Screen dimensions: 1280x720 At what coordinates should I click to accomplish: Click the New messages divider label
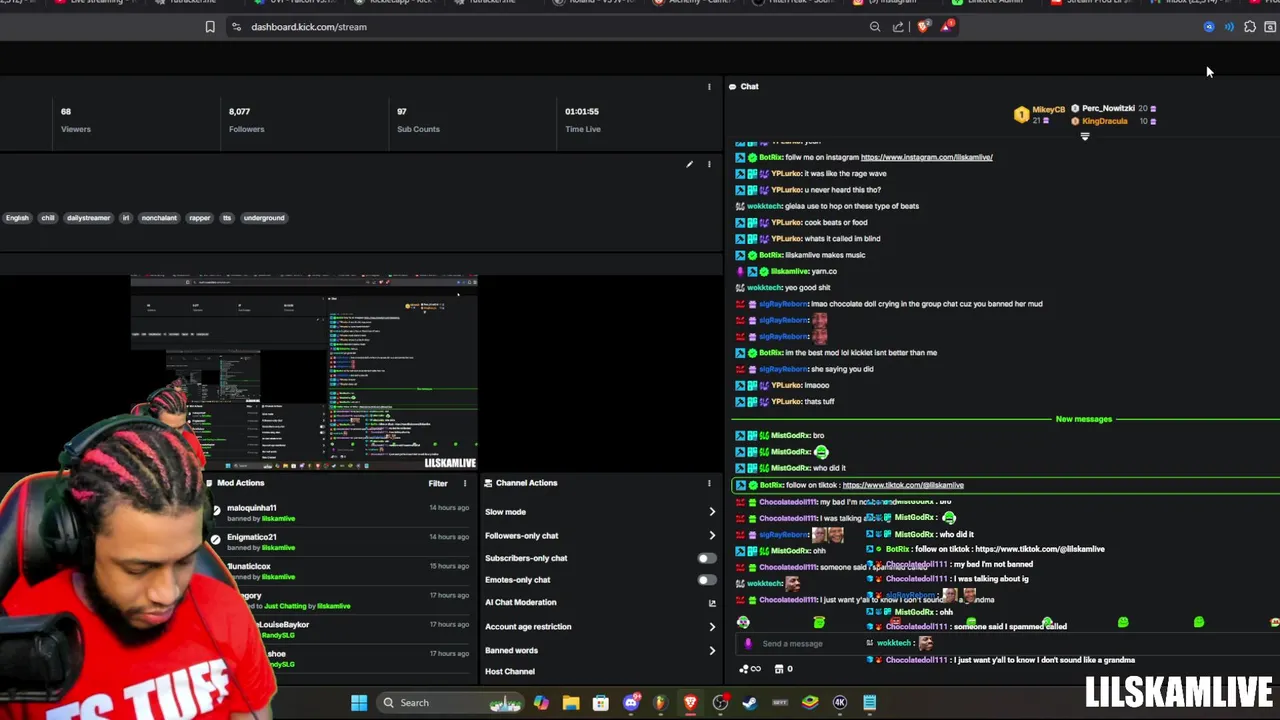[1084, 419]
